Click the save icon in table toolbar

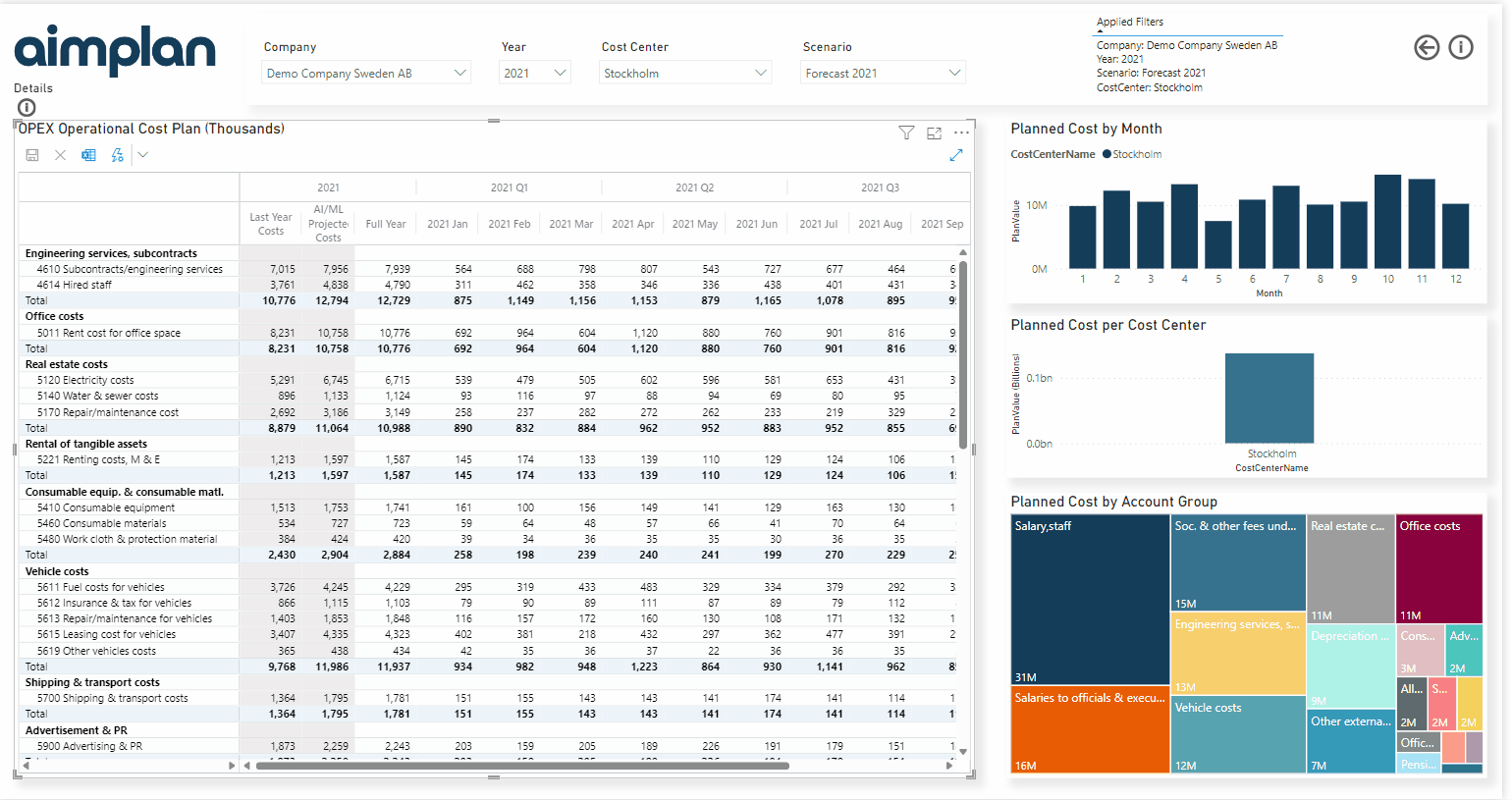click(x=32, y=155)
